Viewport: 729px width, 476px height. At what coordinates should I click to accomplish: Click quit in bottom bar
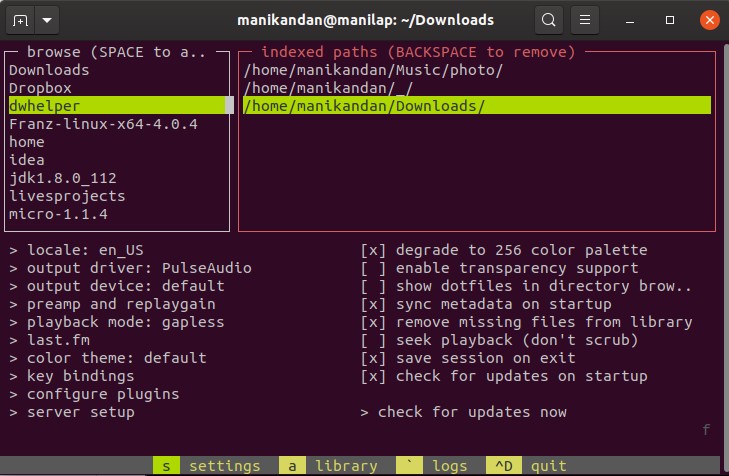pos(549,466)
